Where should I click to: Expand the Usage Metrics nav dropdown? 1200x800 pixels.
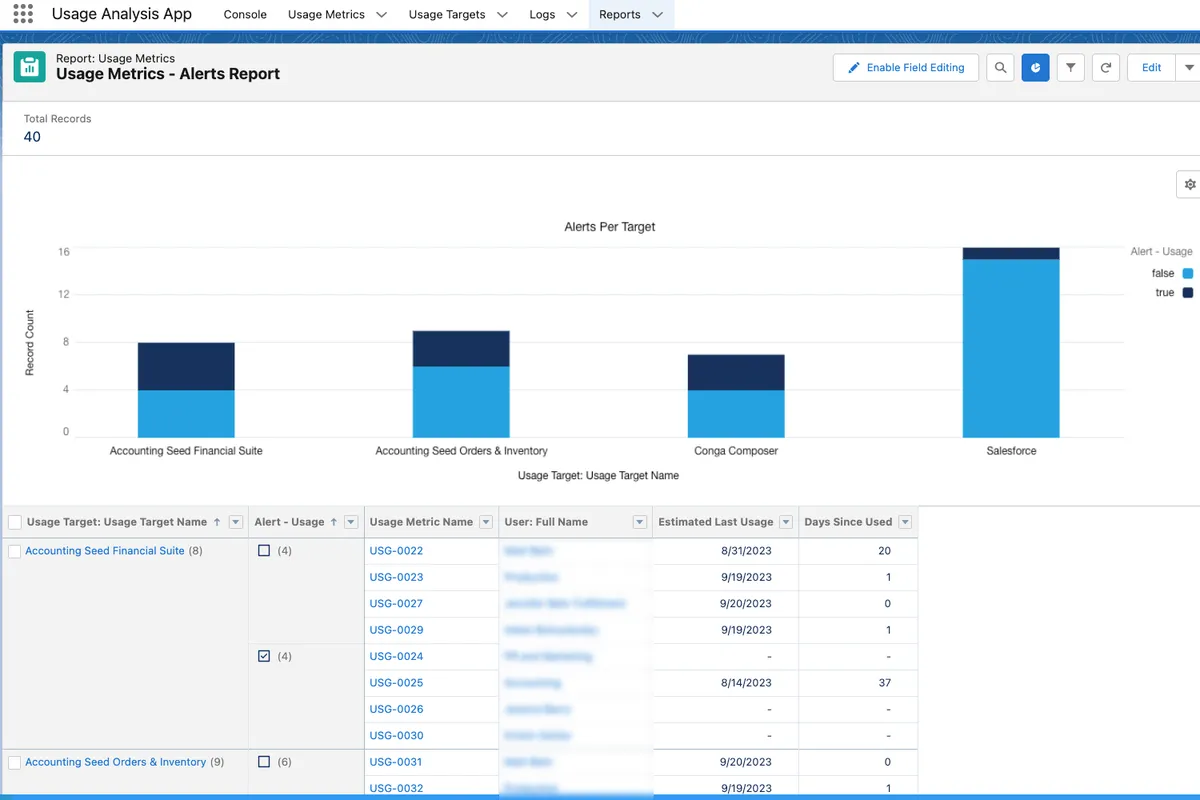381,15
